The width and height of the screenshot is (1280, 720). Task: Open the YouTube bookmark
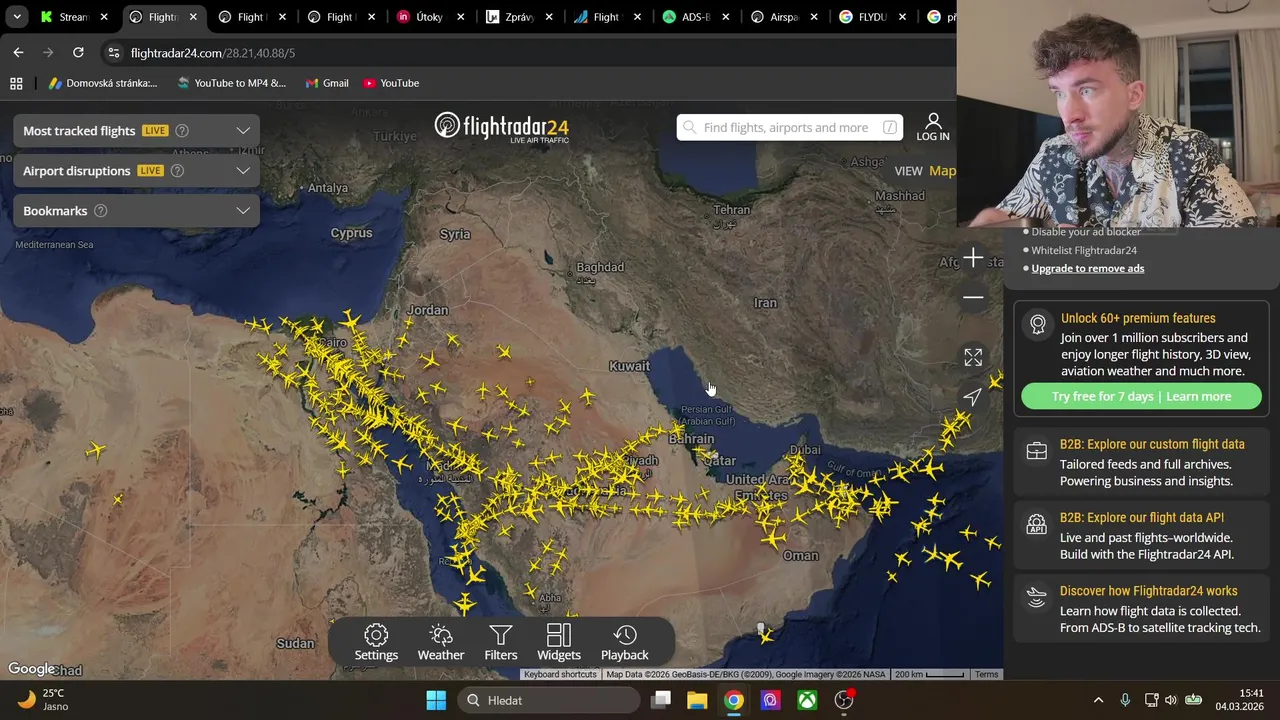pos(391,83)
